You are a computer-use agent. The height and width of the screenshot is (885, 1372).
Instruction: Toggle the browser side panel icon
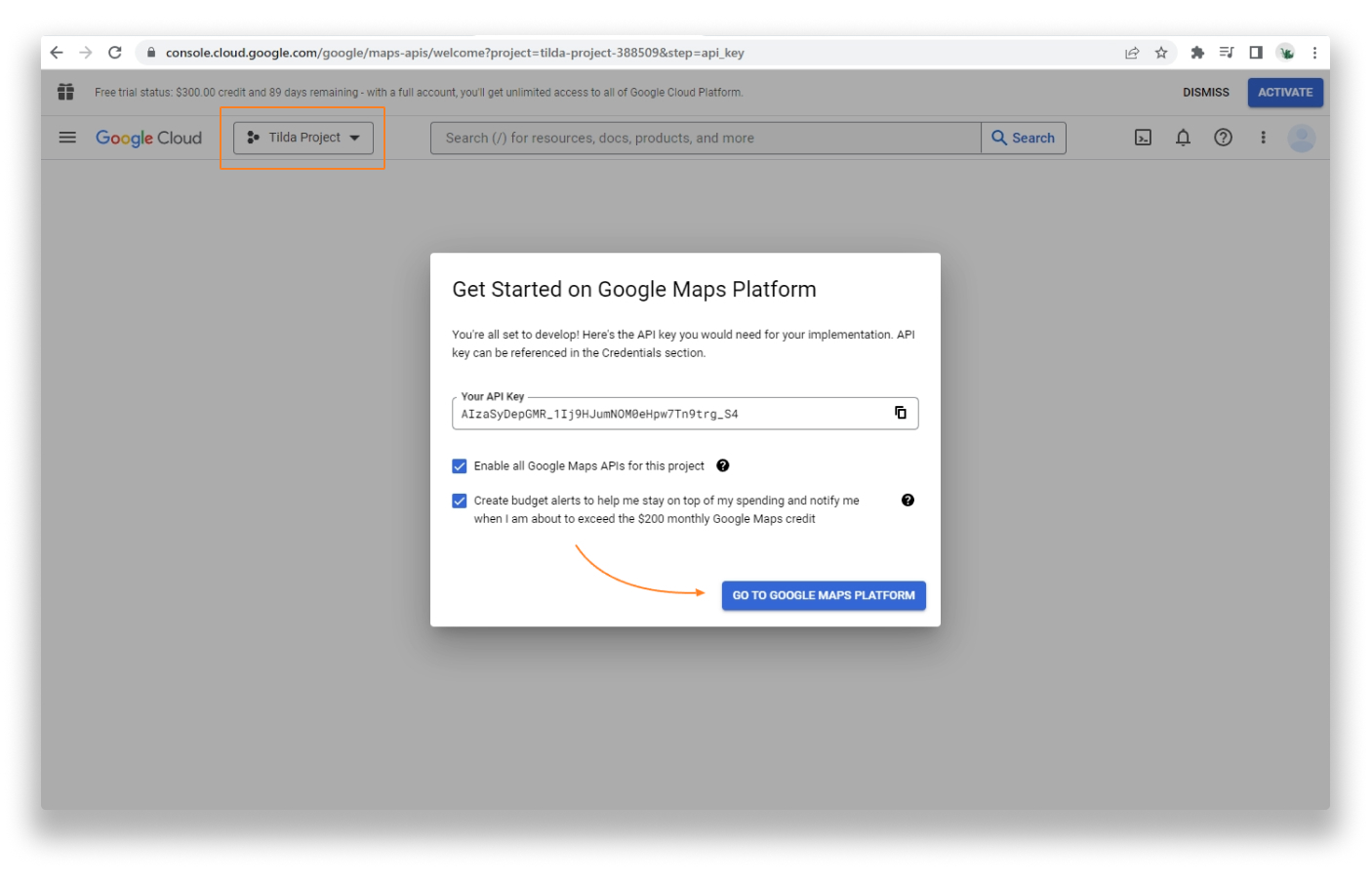(1256, 53)
